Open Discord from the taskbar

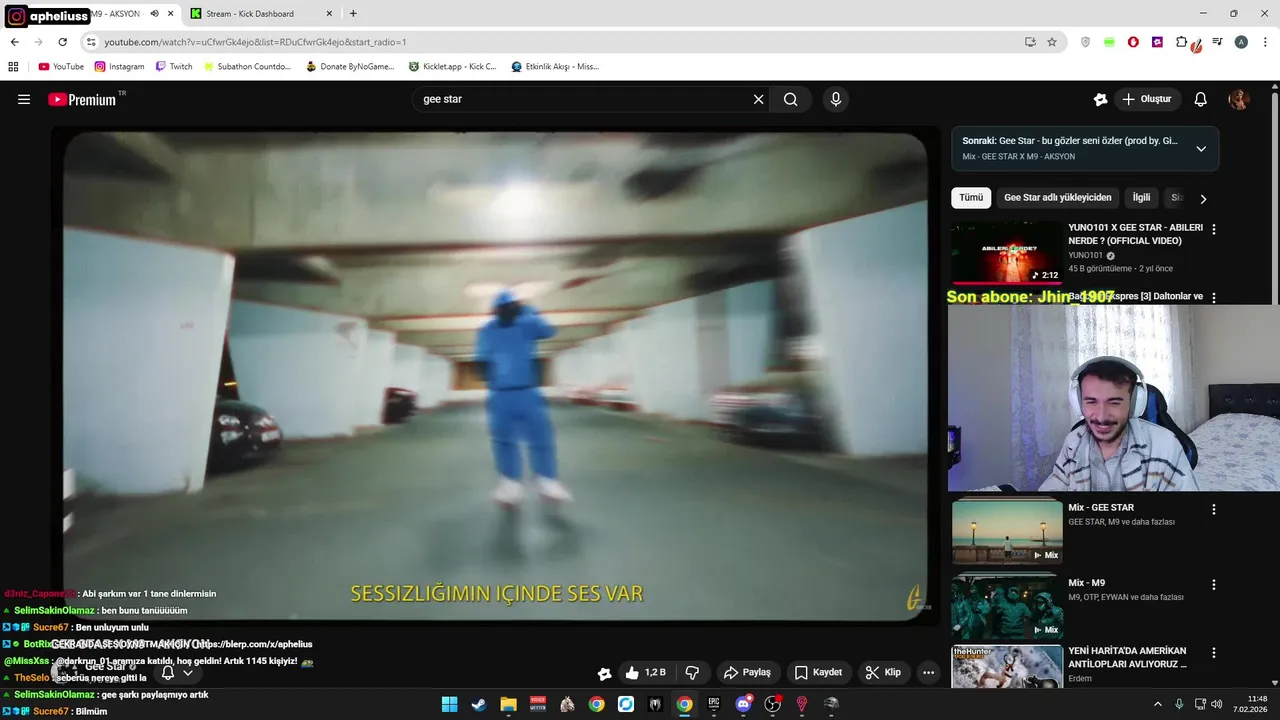(x=743, y=704)
